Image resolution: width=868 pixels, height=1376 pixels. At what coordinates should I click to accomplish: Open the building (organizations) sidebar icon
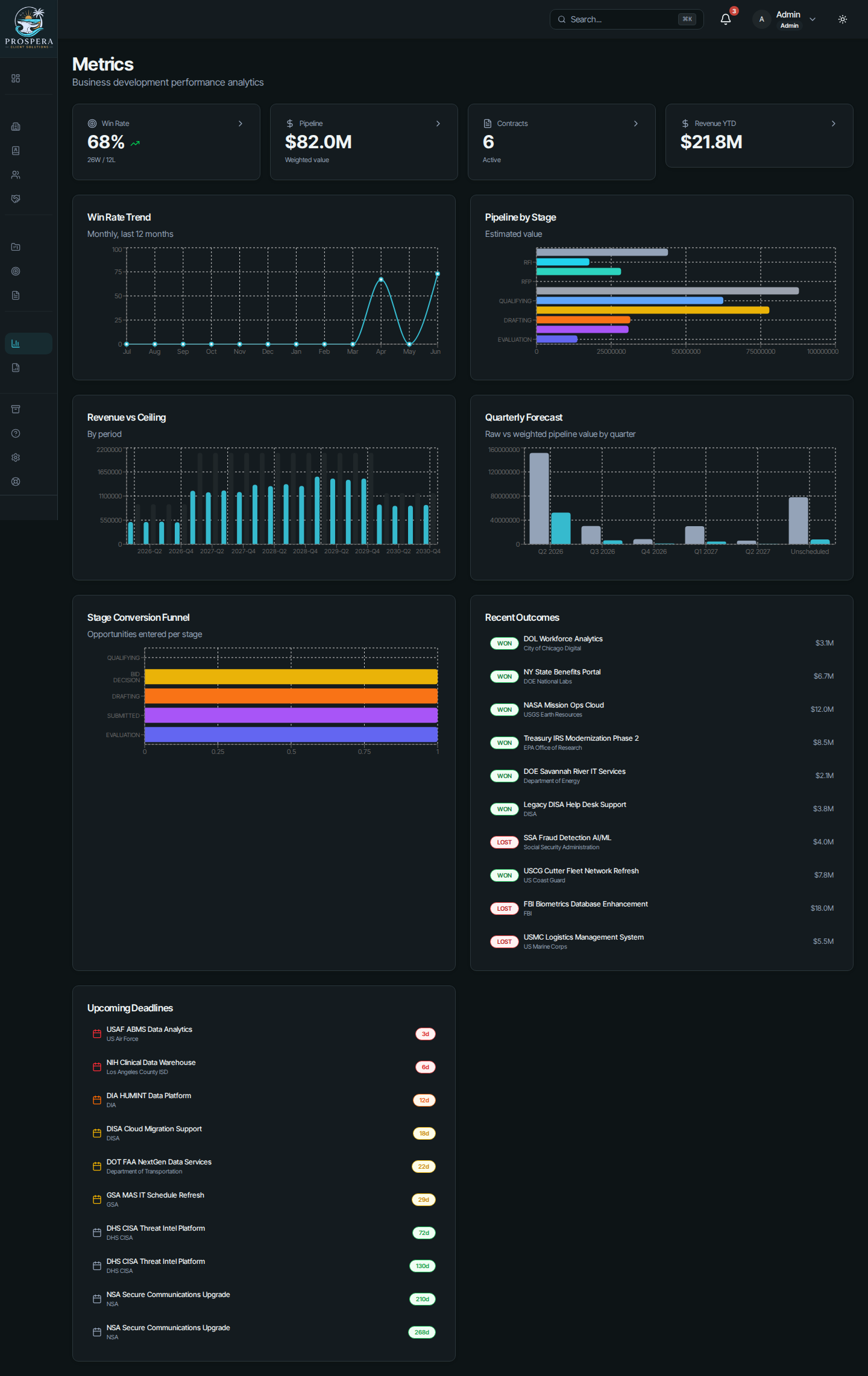click(16, 127)
